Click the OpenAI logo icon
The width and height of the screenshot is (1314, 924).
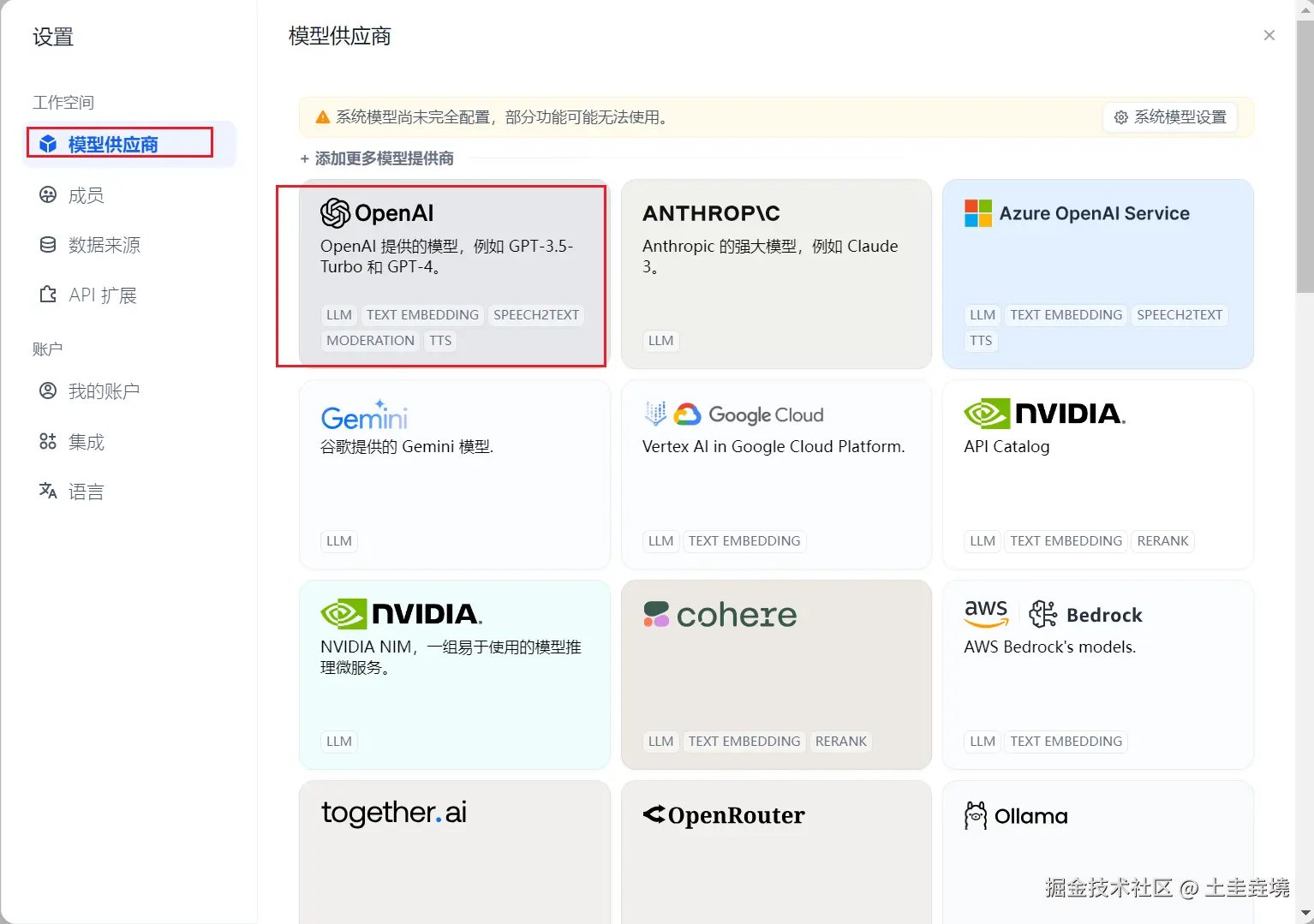coord(335,213)
